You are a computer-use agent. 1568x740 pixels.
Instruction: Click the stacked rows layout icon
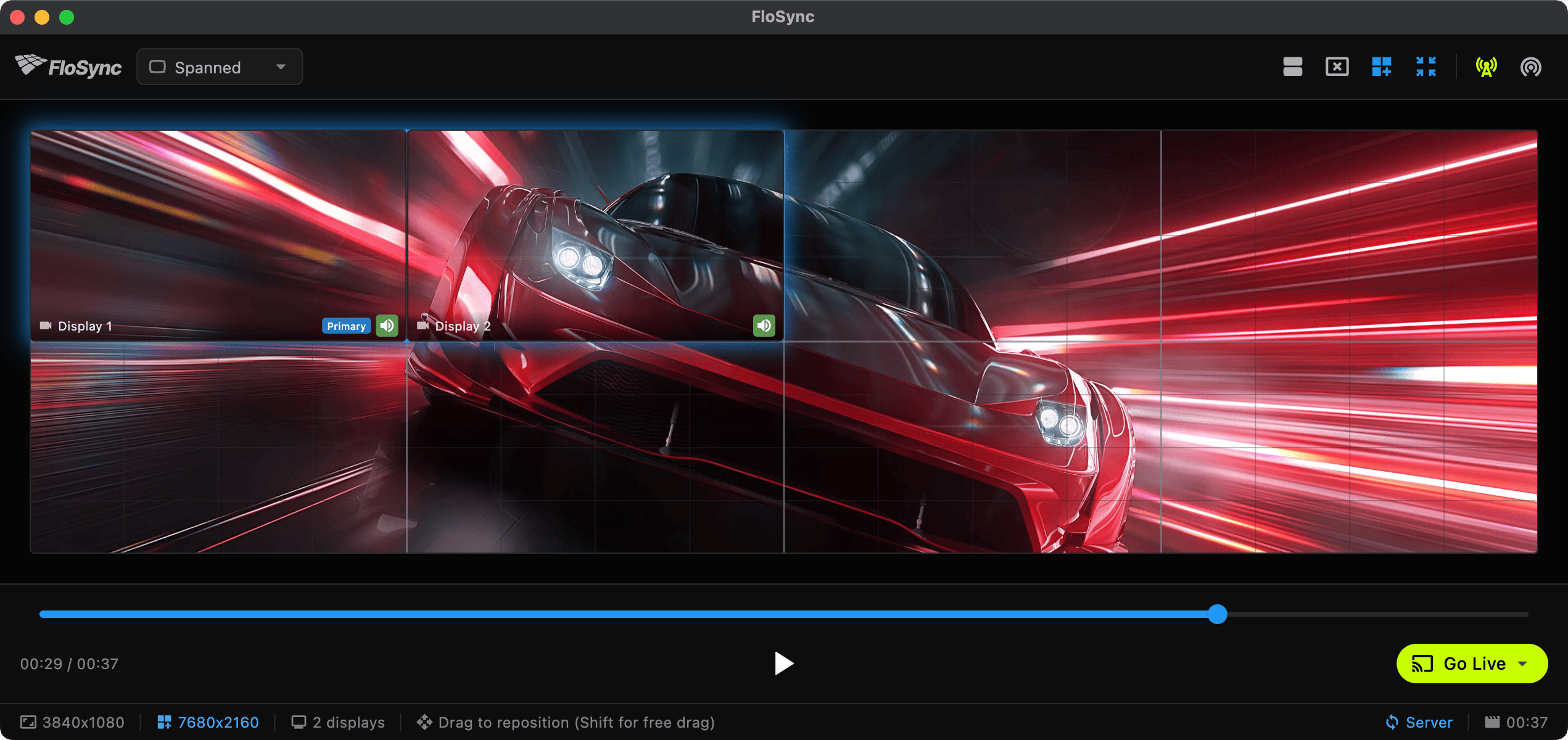(1292, 67)
